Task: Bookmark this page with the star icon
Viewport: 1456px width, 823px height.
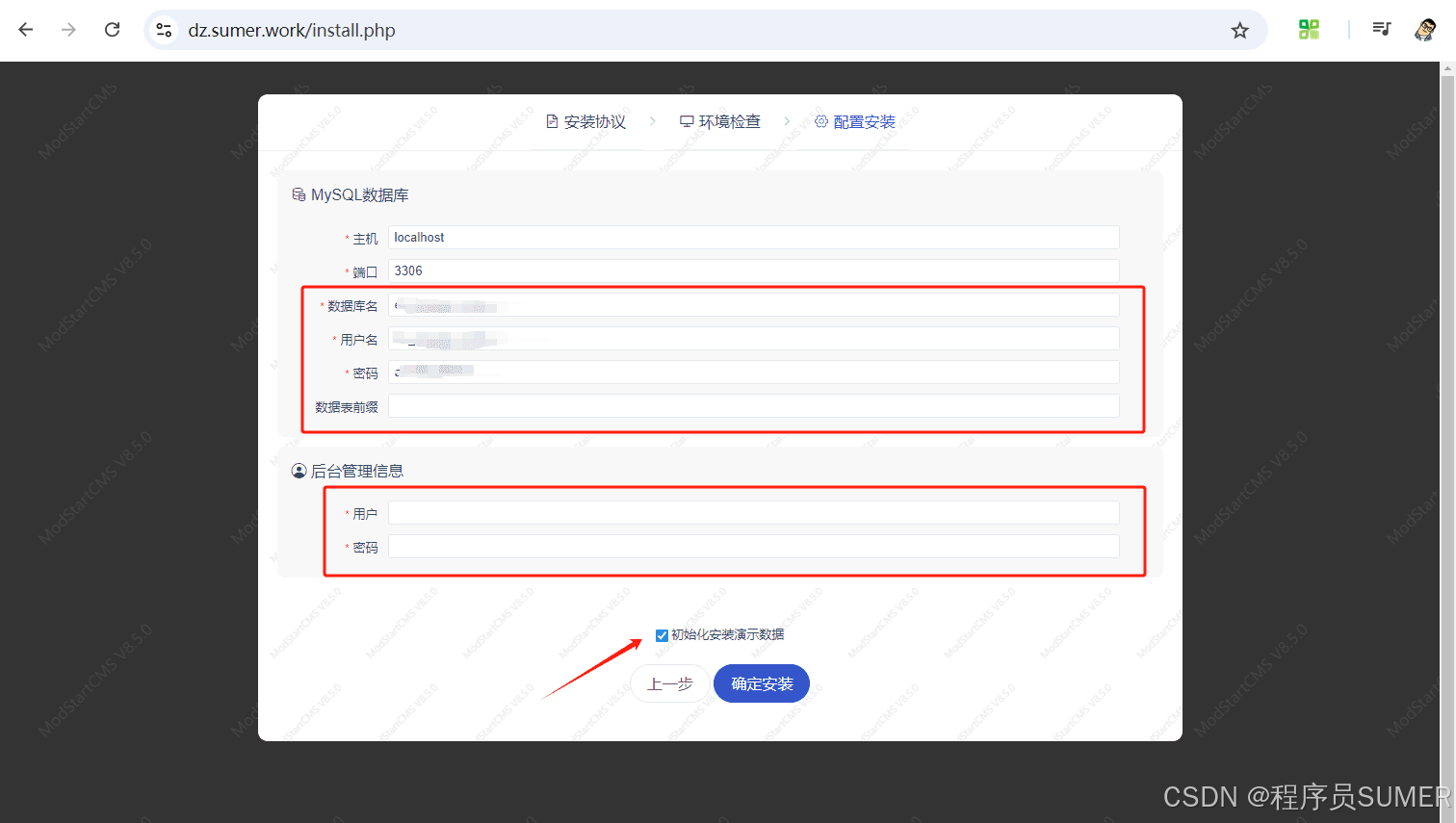Action: [1239, 30]
